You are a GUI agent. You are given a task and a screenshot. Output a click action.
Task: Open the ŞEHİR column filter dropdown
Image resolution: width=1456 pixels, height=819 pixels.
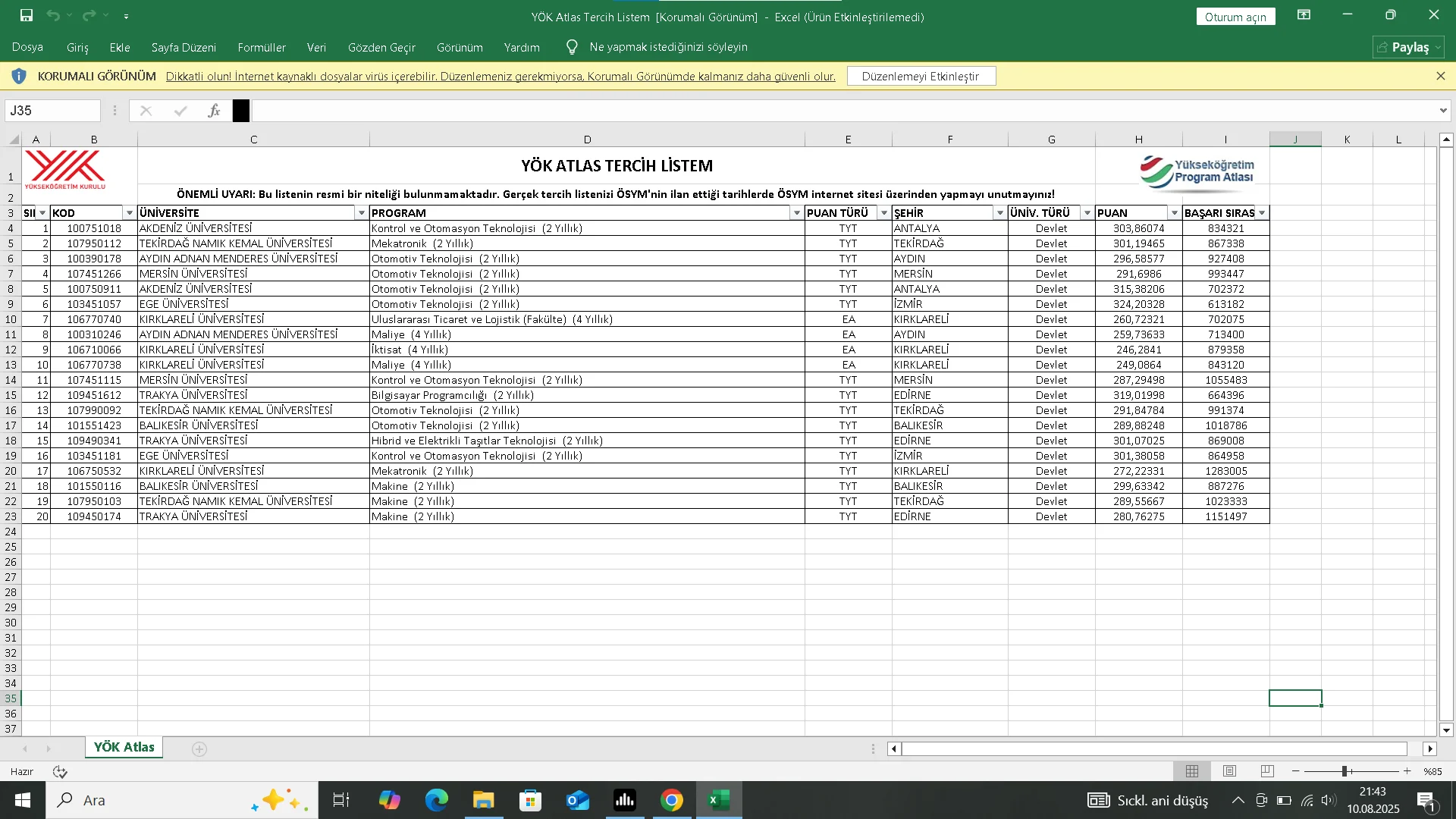[x=999, y=213]
